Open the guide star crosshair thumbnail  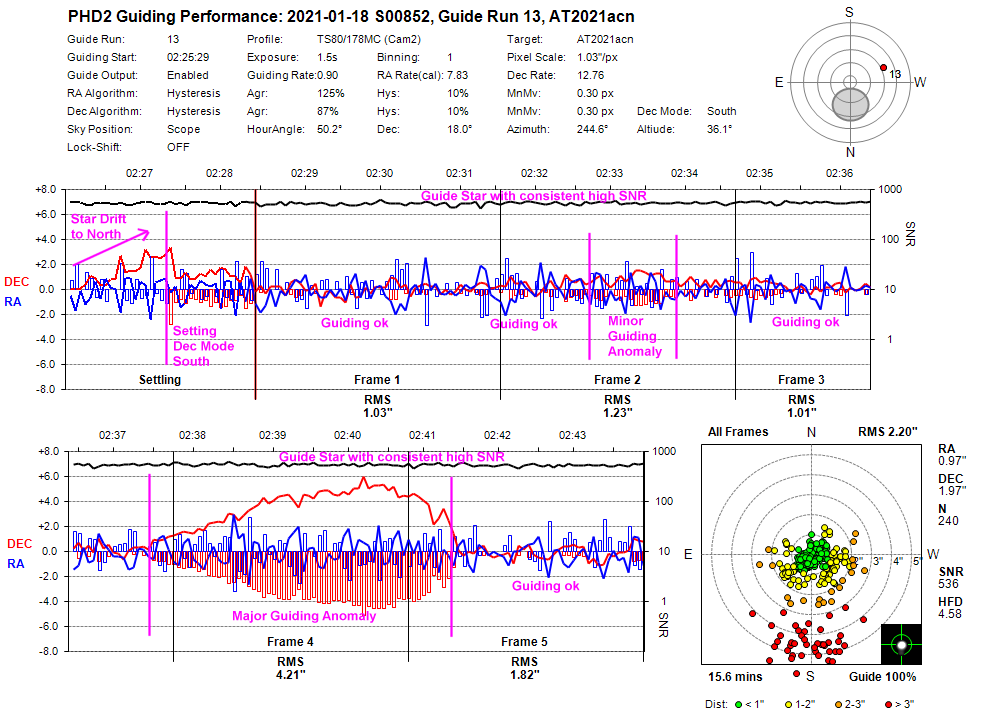click(901, 644)
